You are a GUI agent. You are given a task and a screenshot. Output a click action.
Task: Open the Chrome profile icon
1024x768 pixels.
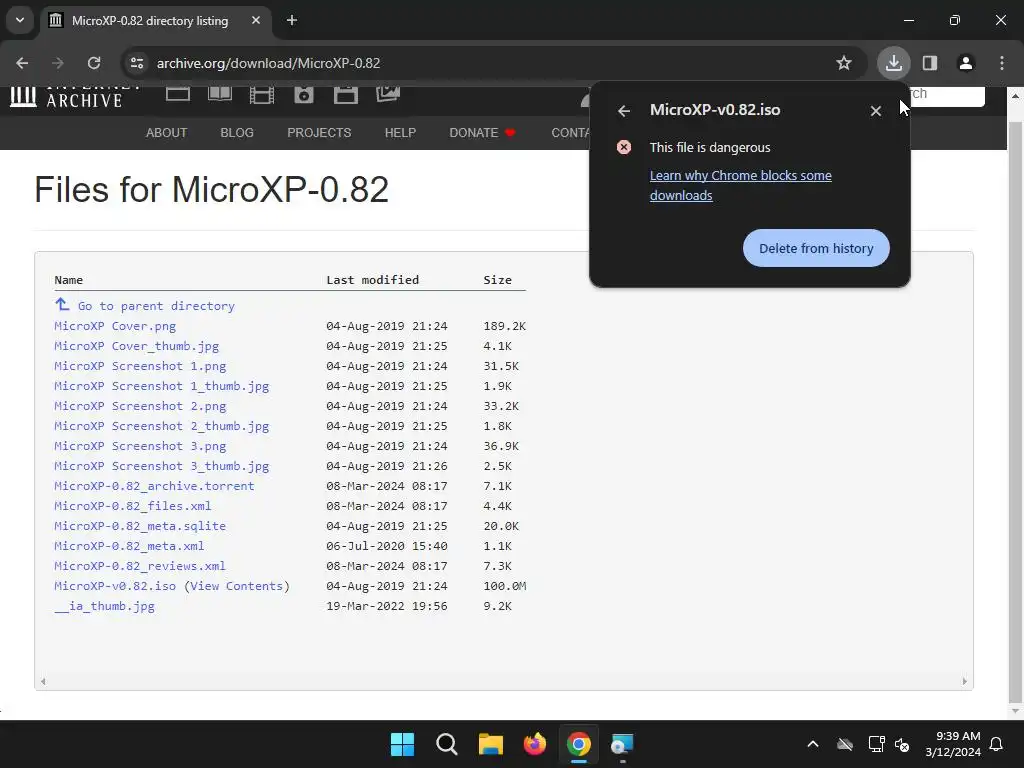[x=965, y=63]
